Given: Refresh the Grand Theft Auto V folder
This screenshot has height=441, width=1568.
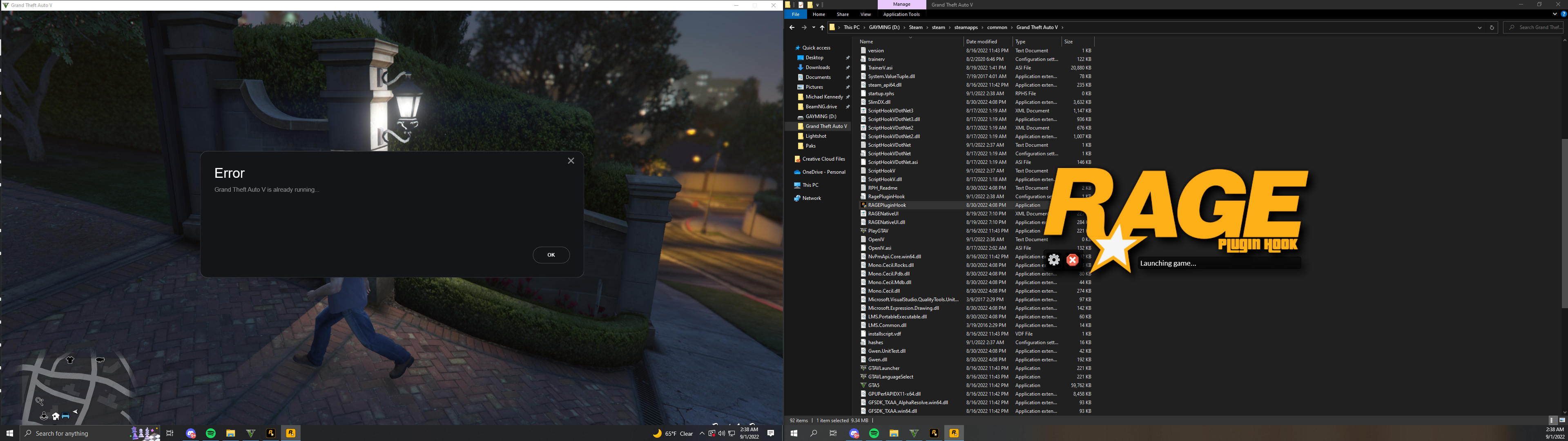Looking at the screenshot, I should (1491, 27).
